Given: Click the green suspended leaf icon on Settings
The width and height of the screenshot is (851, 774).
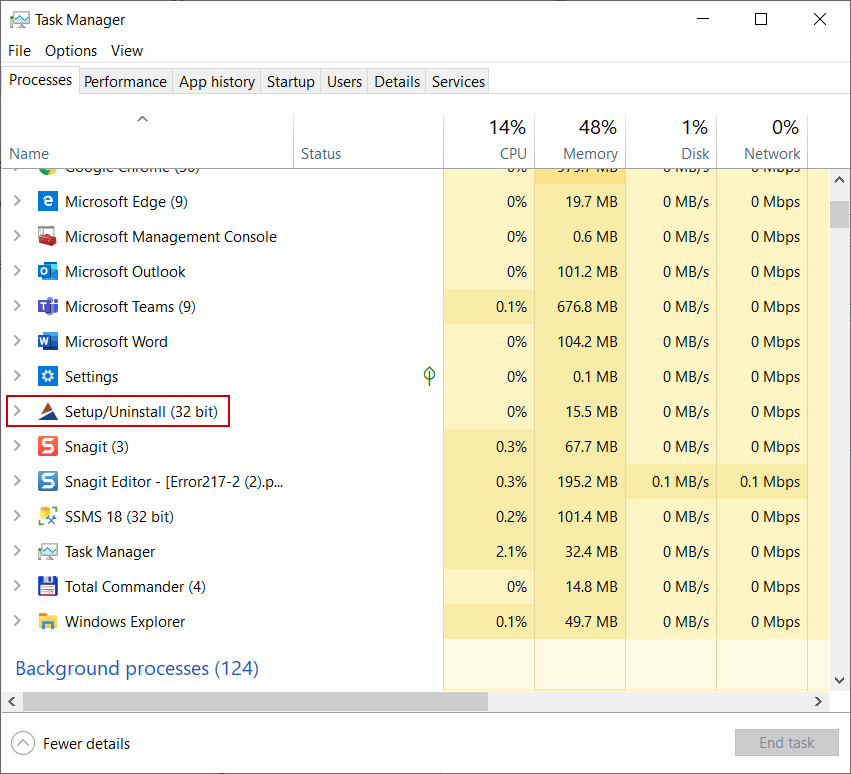Looking at the screenshot, I should click(429, 376).
